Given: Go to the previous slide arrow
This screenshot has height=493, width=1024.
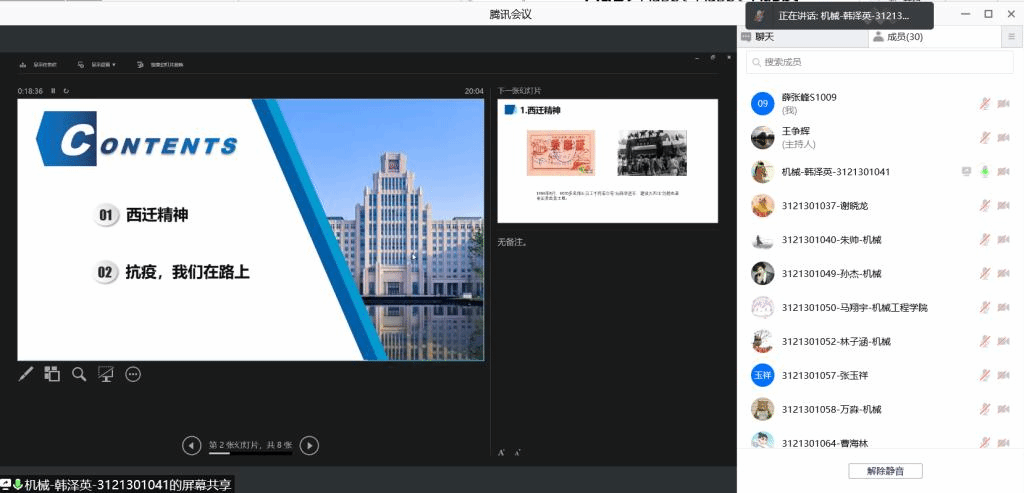Looking at the screenshot, I should pyautogui.click(x=191, y=445).
